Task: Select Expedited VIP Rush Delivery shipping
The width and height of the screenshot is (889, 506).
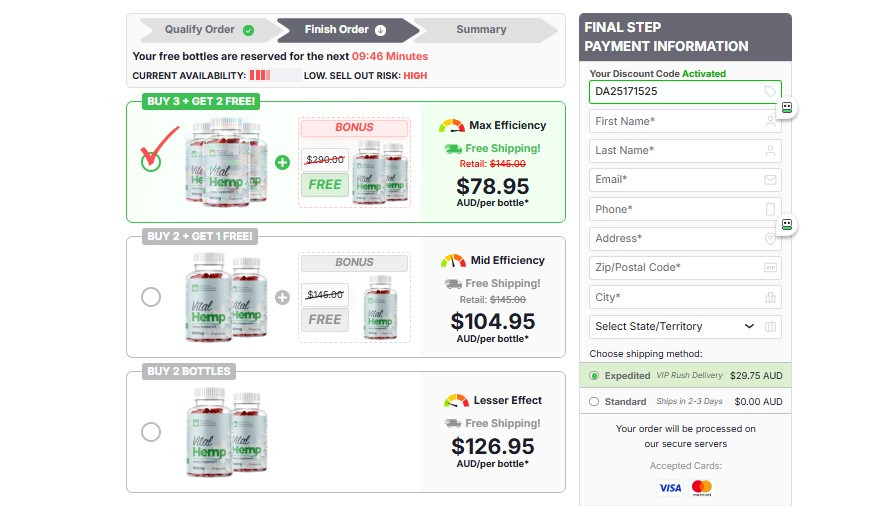Action: point(594,376)
